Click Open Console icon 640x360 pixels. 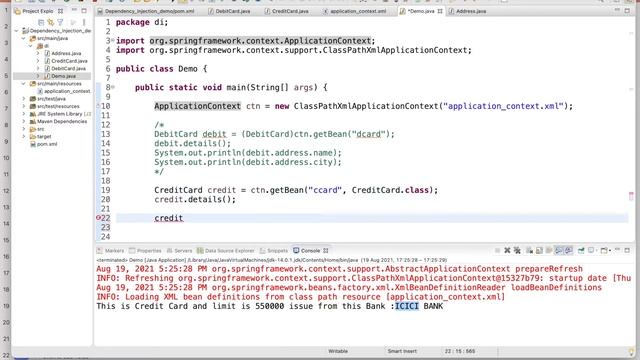pos(604,250)
